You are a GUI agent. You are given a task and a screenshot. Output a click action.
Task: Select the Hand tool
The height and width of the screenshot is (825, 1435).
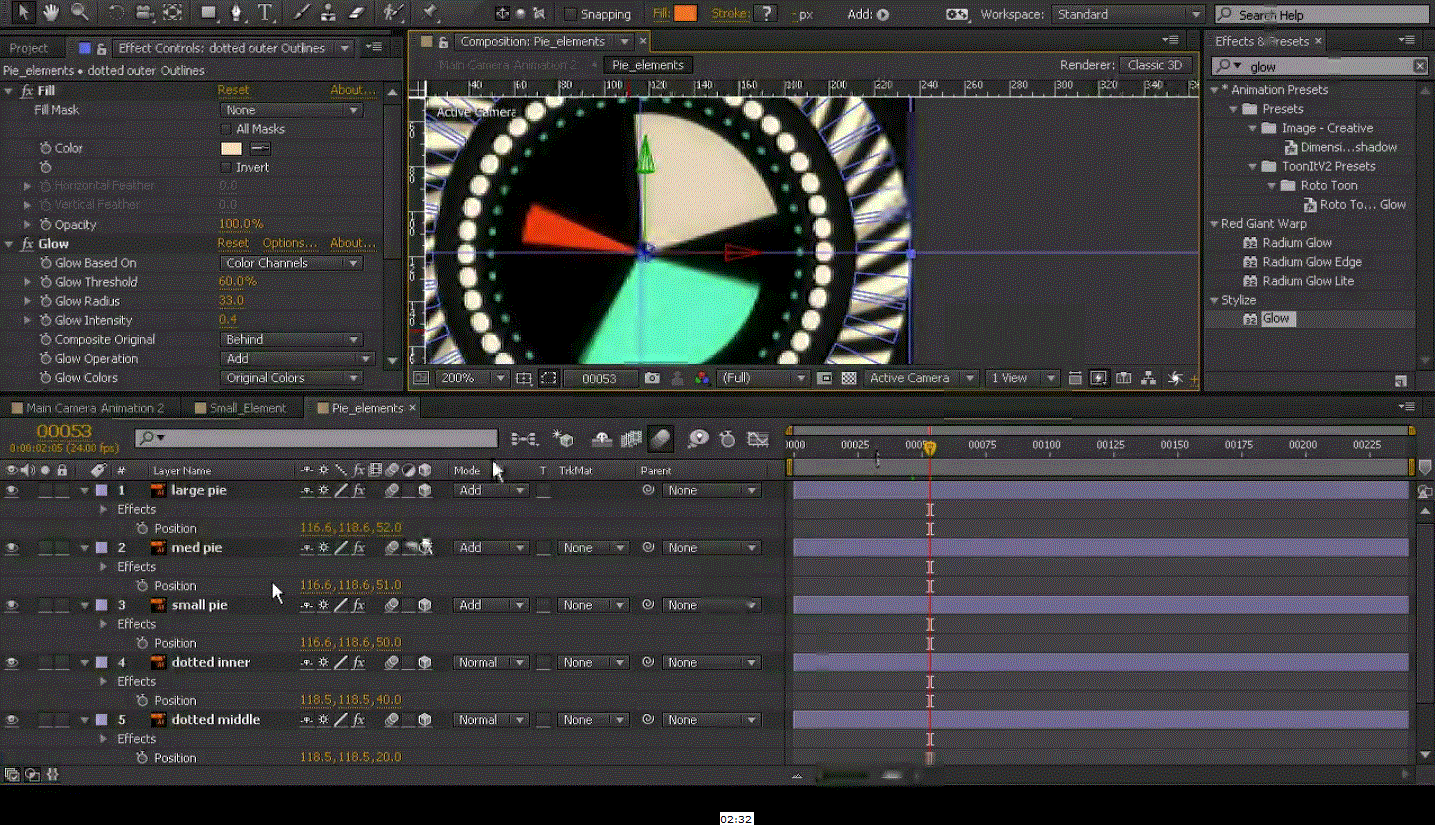(x=51, y=13)
